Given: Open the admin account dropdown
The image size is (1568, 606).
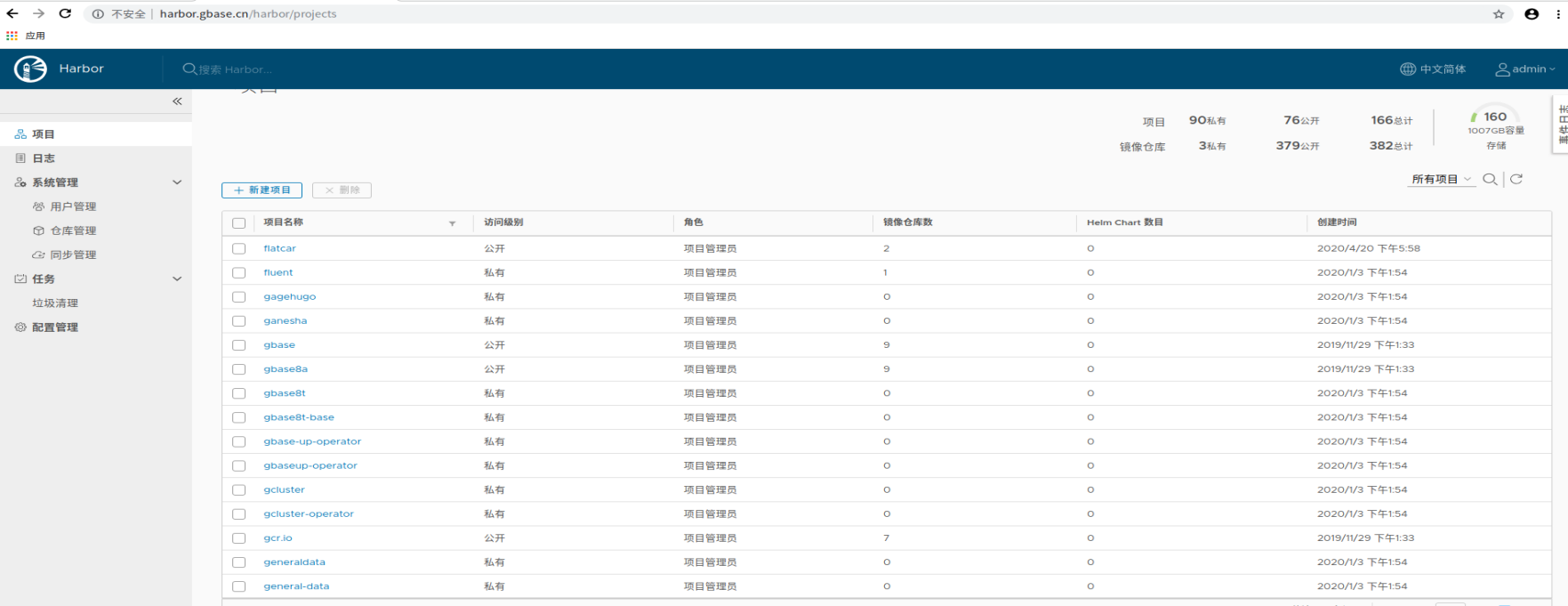Looking at the screenshot, I should coord(1525,69).
